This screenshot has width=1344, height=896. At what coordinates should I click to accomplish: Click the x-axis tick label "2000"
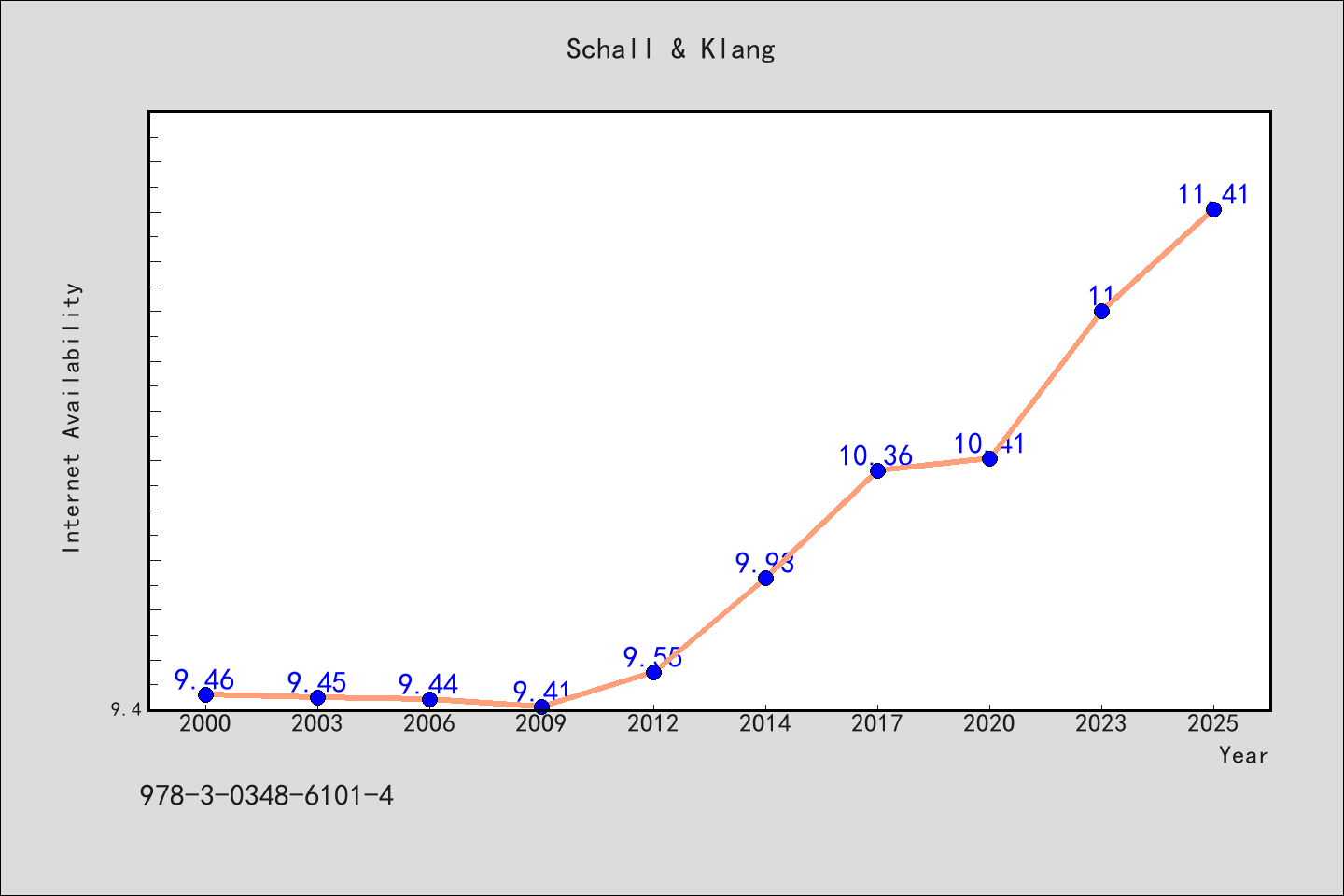[x=205, y=723]
